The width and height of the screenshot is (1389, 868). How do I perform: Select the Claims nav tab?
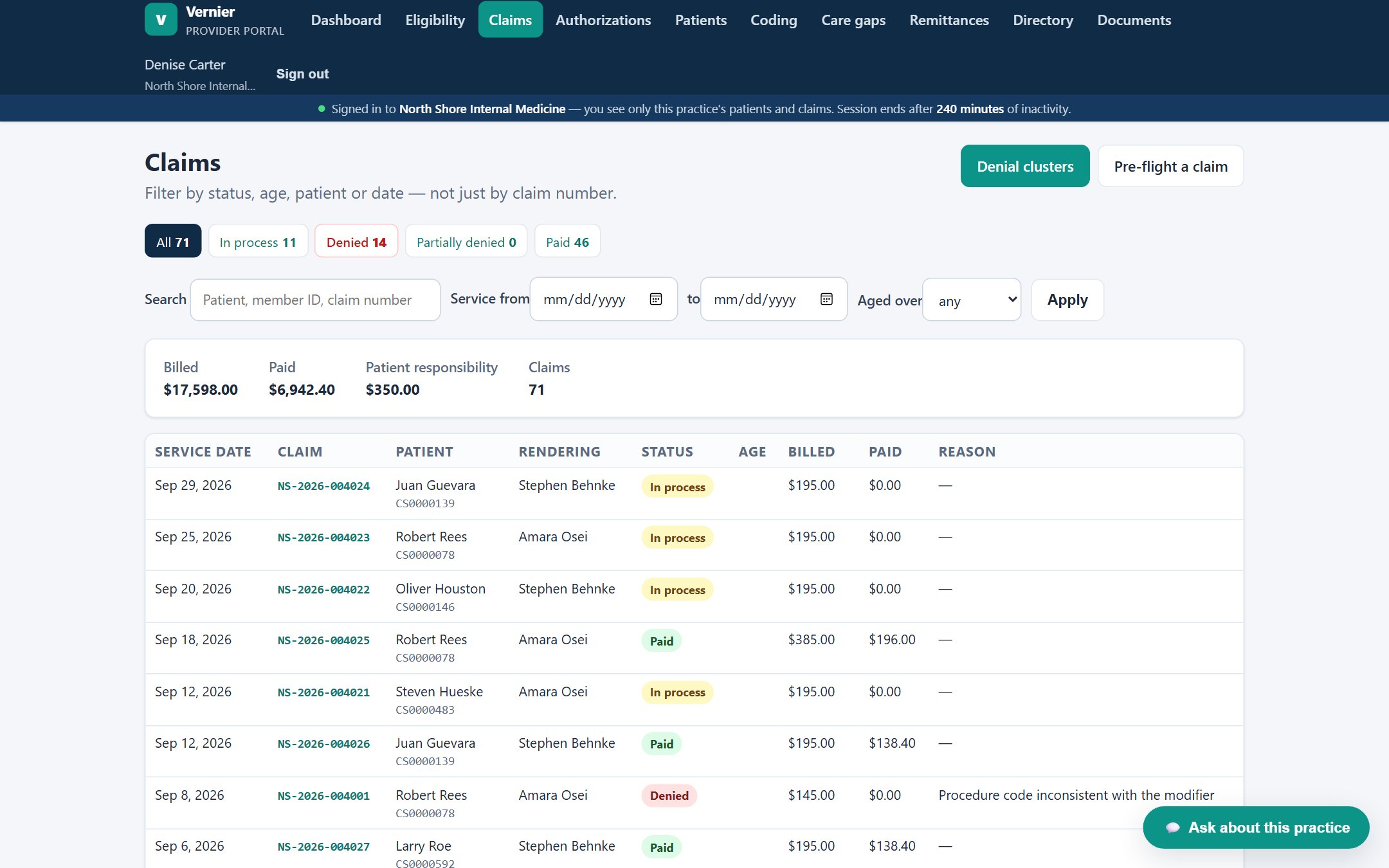(510, 20)
